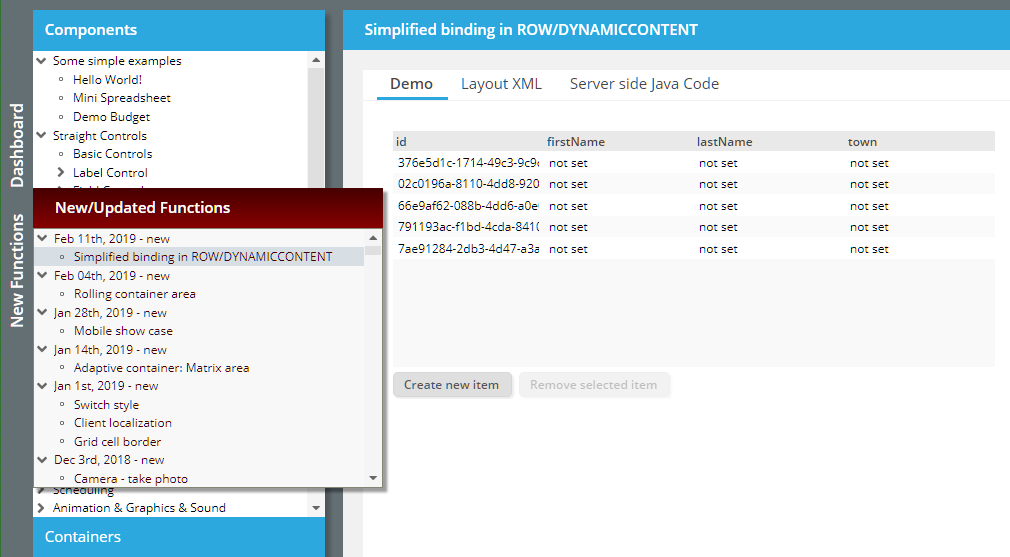Click the Remove selected item button
The width and height of the screenshot is (1010, 557).
tap(594, 385)
